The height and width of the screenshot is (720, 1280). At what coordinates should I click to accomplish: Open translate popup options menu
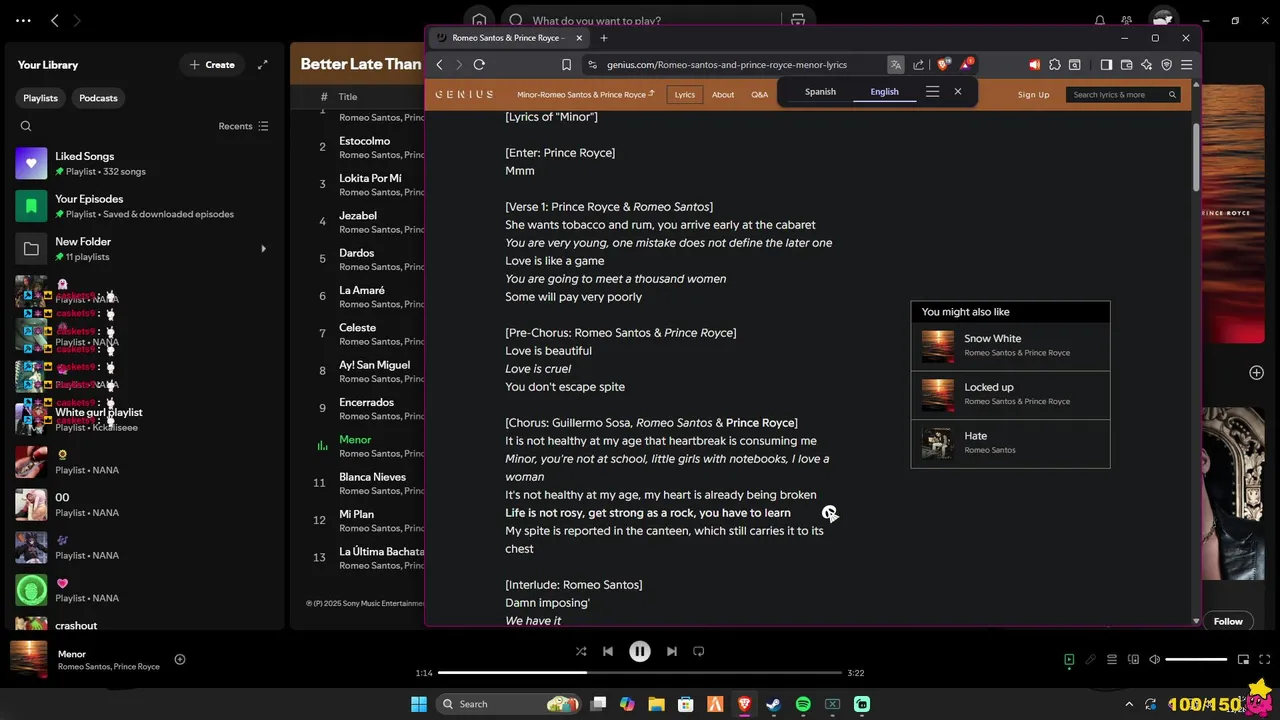(932, 92)
